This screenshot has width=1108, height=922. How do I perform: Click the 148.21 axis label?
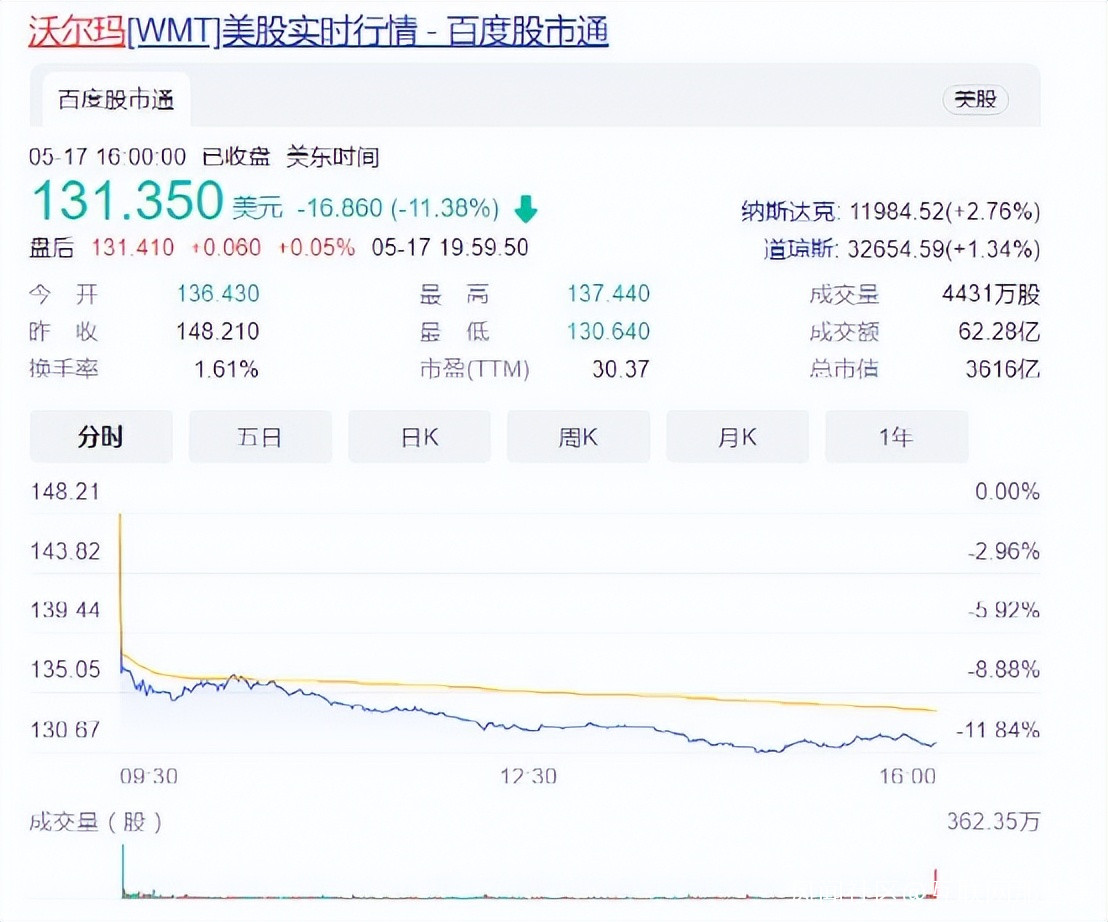click(x=65, y=491)
